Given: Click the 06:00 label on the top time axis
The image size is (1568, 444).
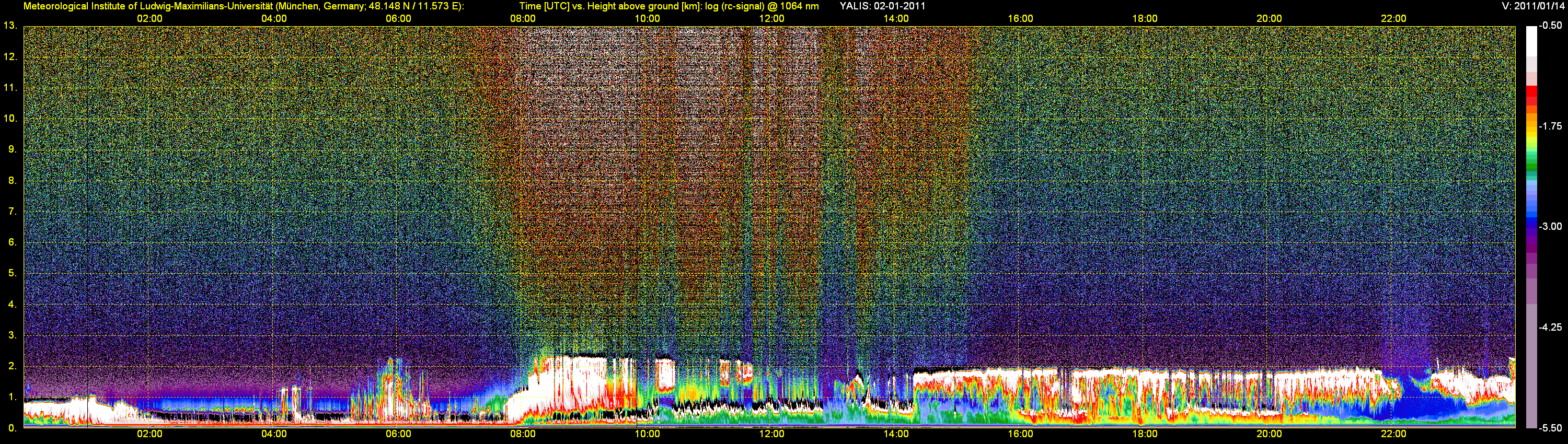Looking at the screenshot, I should (x=398, y=19).
